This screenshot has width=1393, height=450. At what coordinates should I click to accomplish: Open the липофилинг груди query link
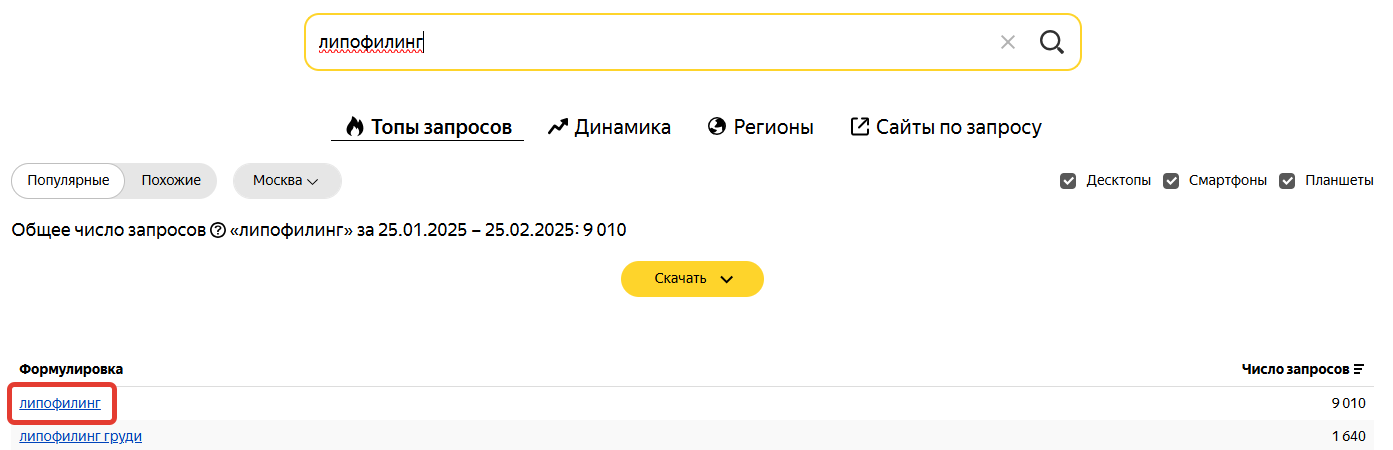coord(80,436)
